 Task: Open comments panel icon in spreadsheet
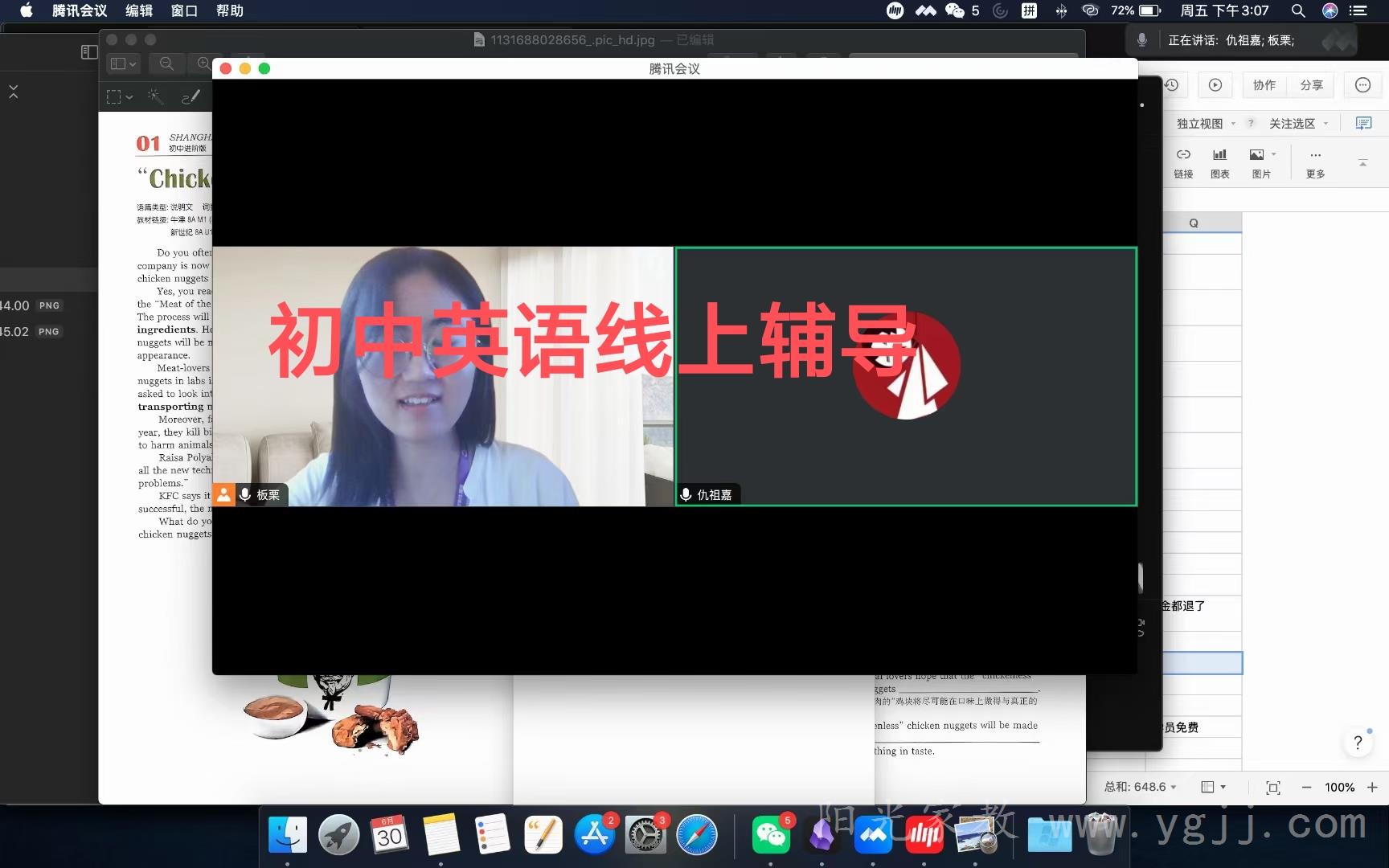coord(1364,123)
